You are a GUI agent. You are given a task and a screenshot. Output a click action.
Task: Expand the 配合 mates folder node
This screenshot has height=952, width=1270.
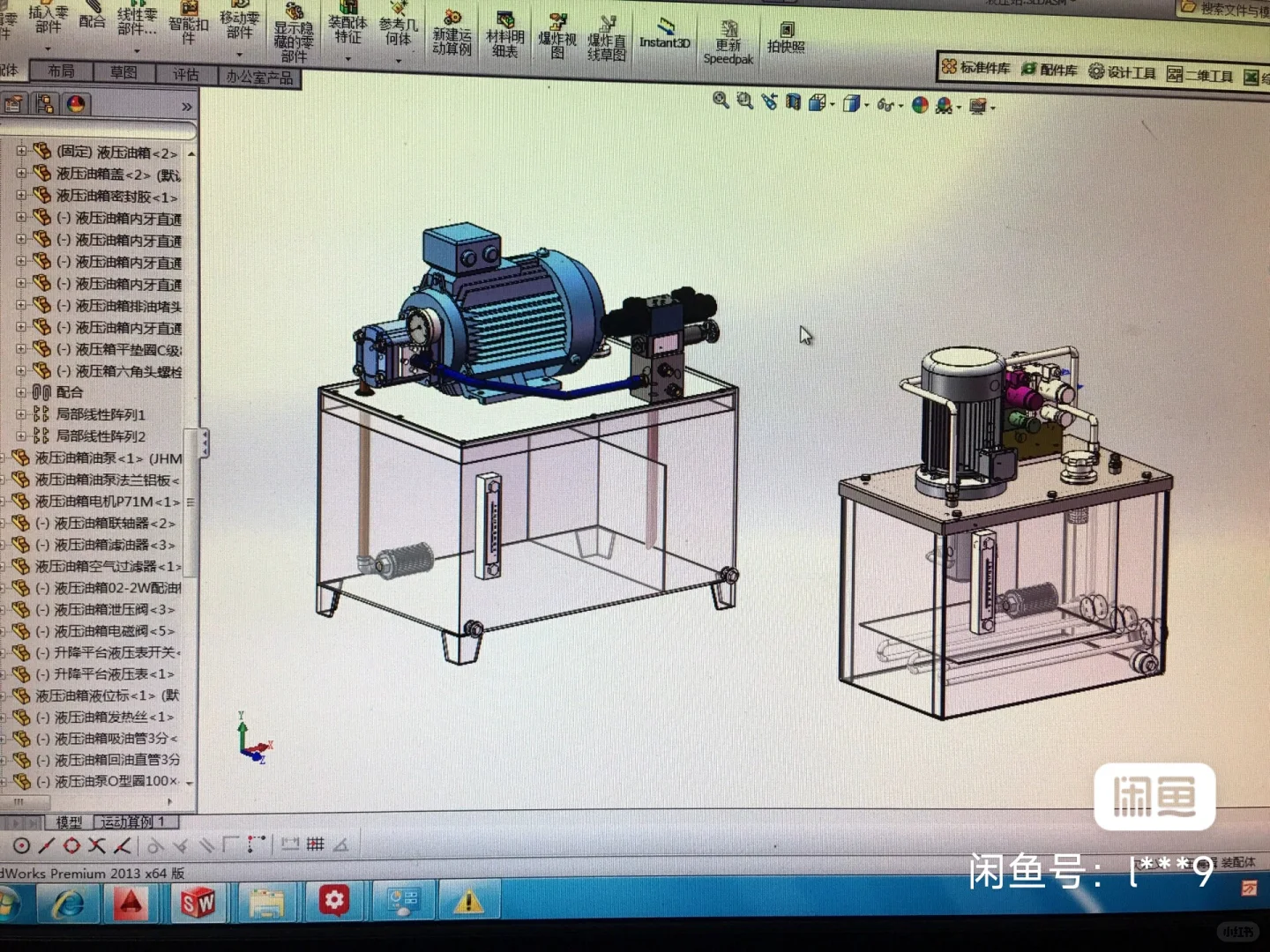point(21,392)
